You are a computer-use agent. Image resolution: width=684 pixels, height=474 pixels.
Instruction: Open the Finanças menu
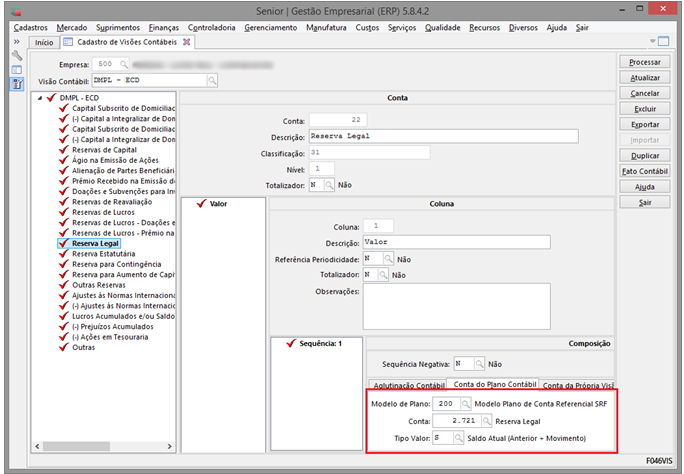pos(164,28)
